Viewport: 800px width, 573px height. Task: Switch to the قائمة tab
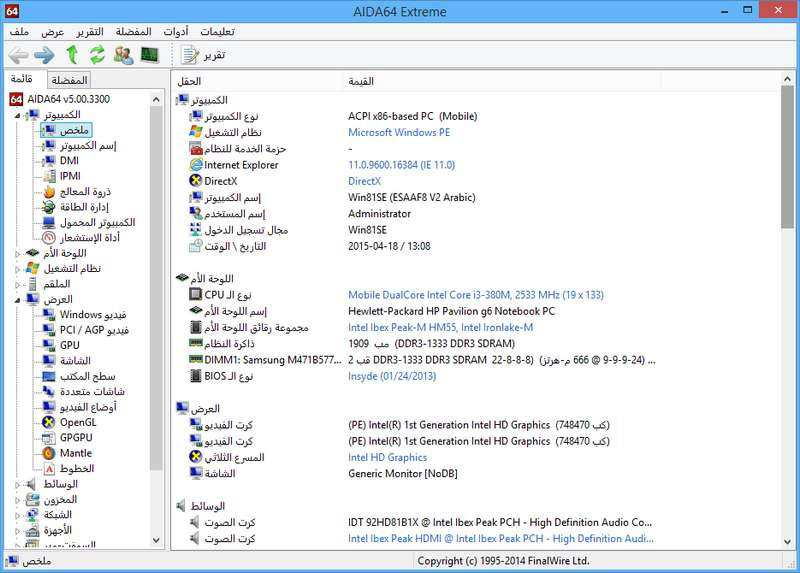click(22, 79)
